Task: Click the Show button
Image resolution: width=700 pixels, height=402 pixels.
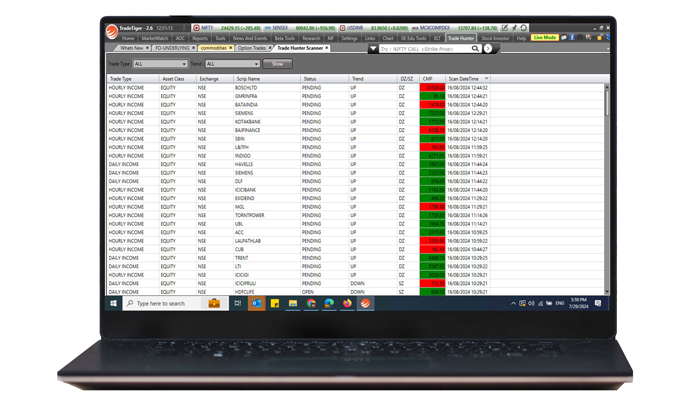Action: pos(277,64)
